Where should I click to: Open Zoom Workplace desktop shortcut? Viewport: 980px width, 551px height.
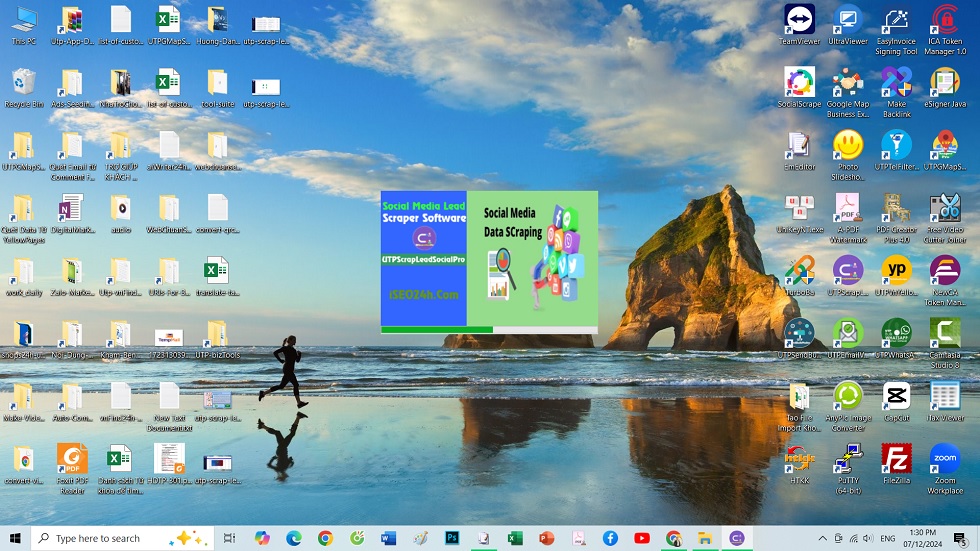945,459
